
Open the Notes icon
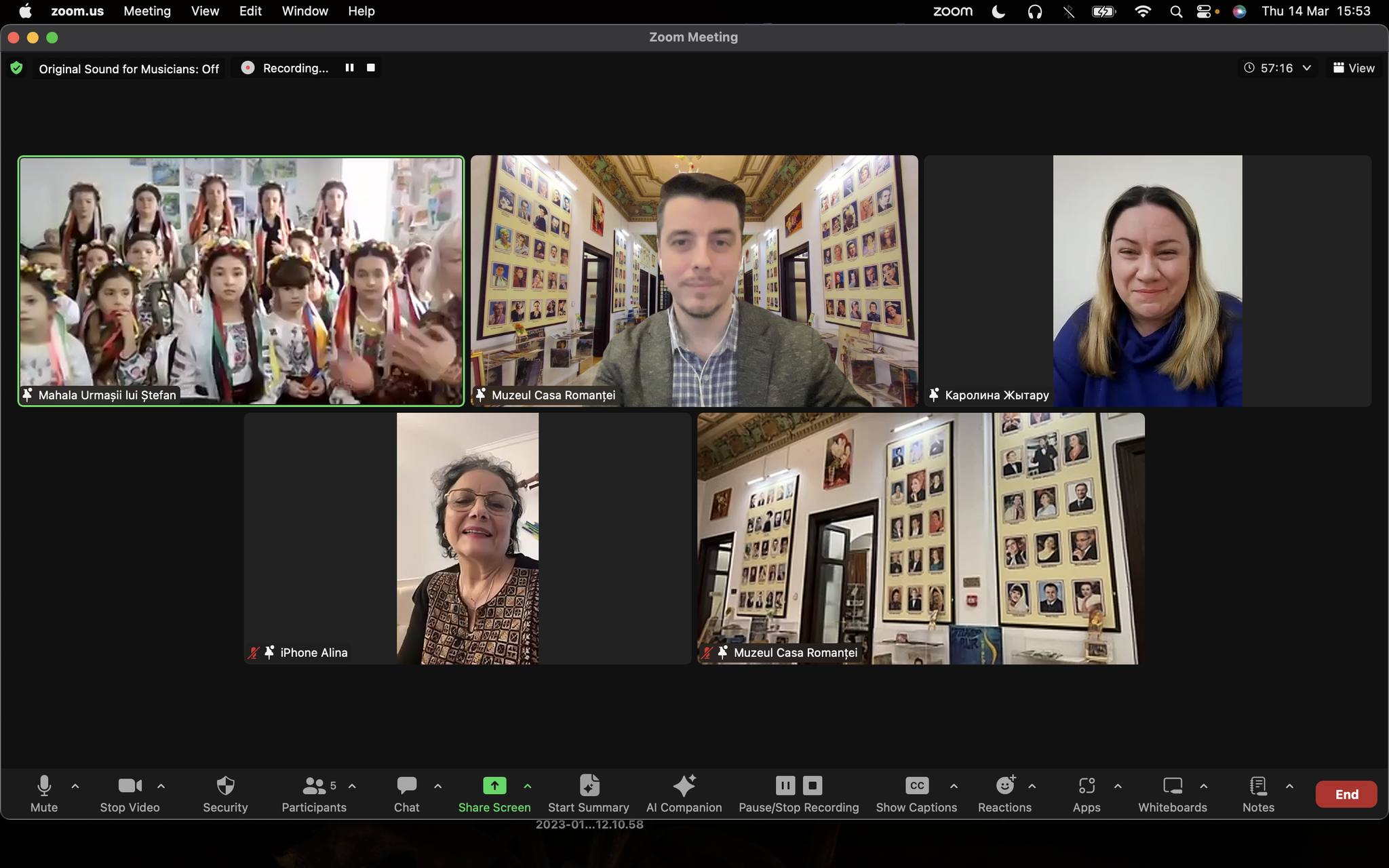click(x=1258, y=786)
